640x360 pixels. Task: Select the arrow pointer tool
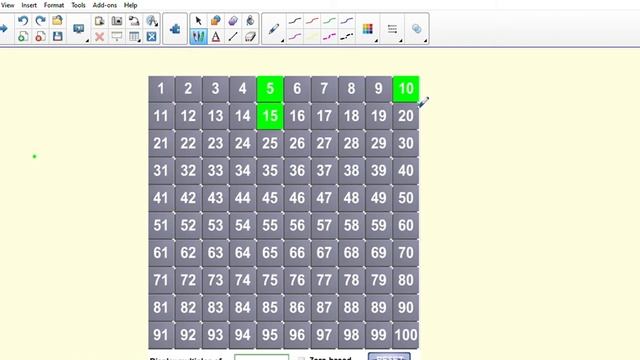[x=198, y=21]
